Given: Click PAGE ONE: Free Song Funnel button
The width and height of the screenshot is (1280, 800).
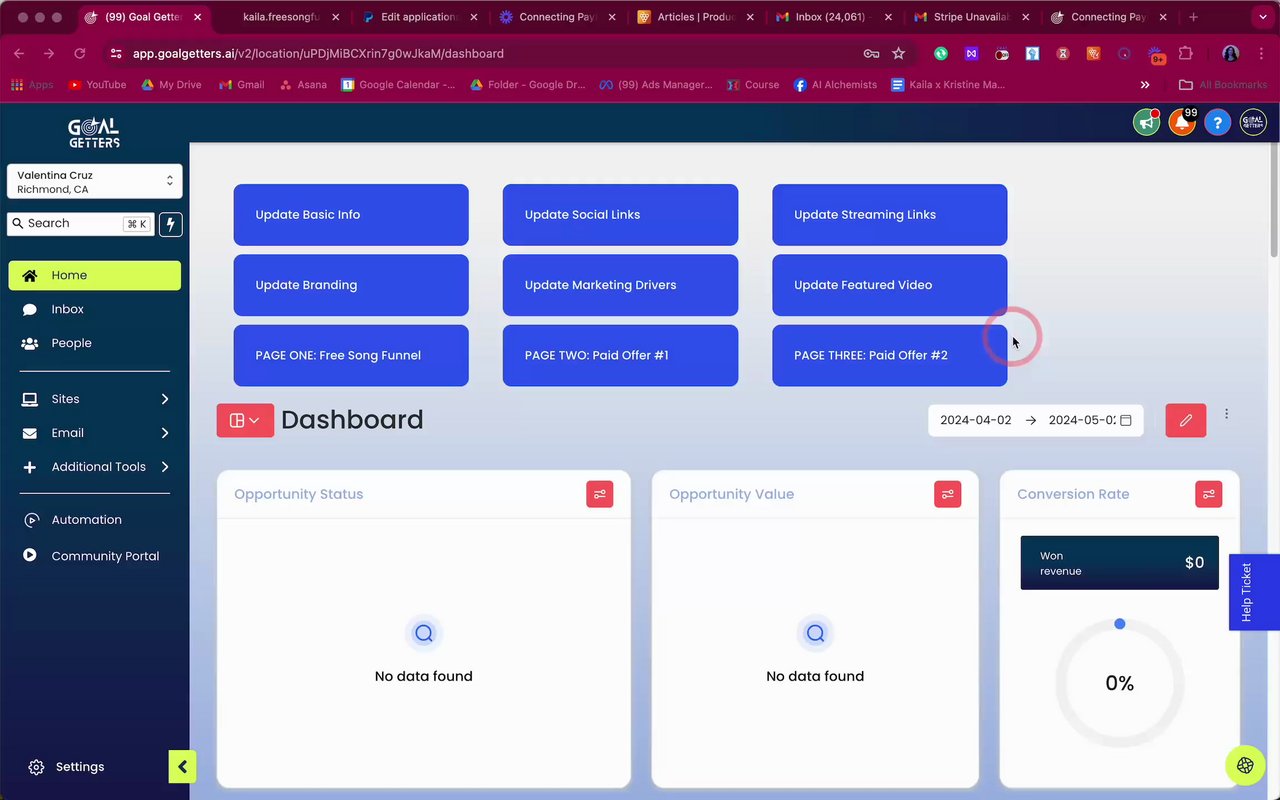Looking at the screenshot, I should pos(351,355).
